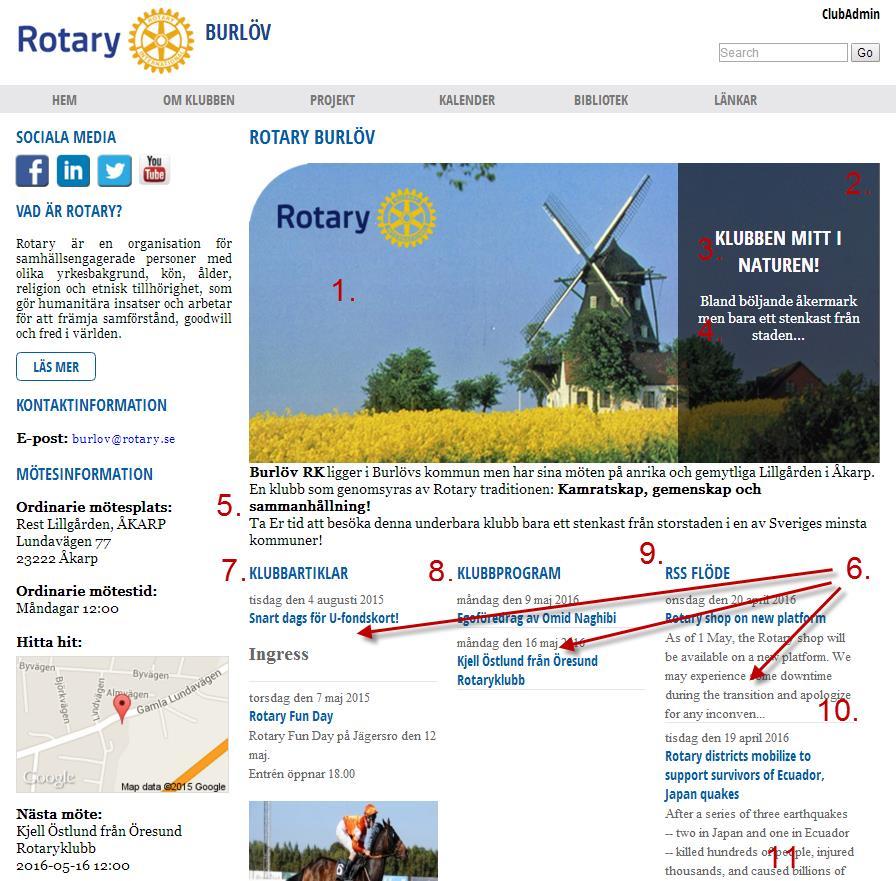Open Kjell Östlund från Öresund Rotaryklubb program
Screen dimensions: 896x881
(x=527, y=670)
